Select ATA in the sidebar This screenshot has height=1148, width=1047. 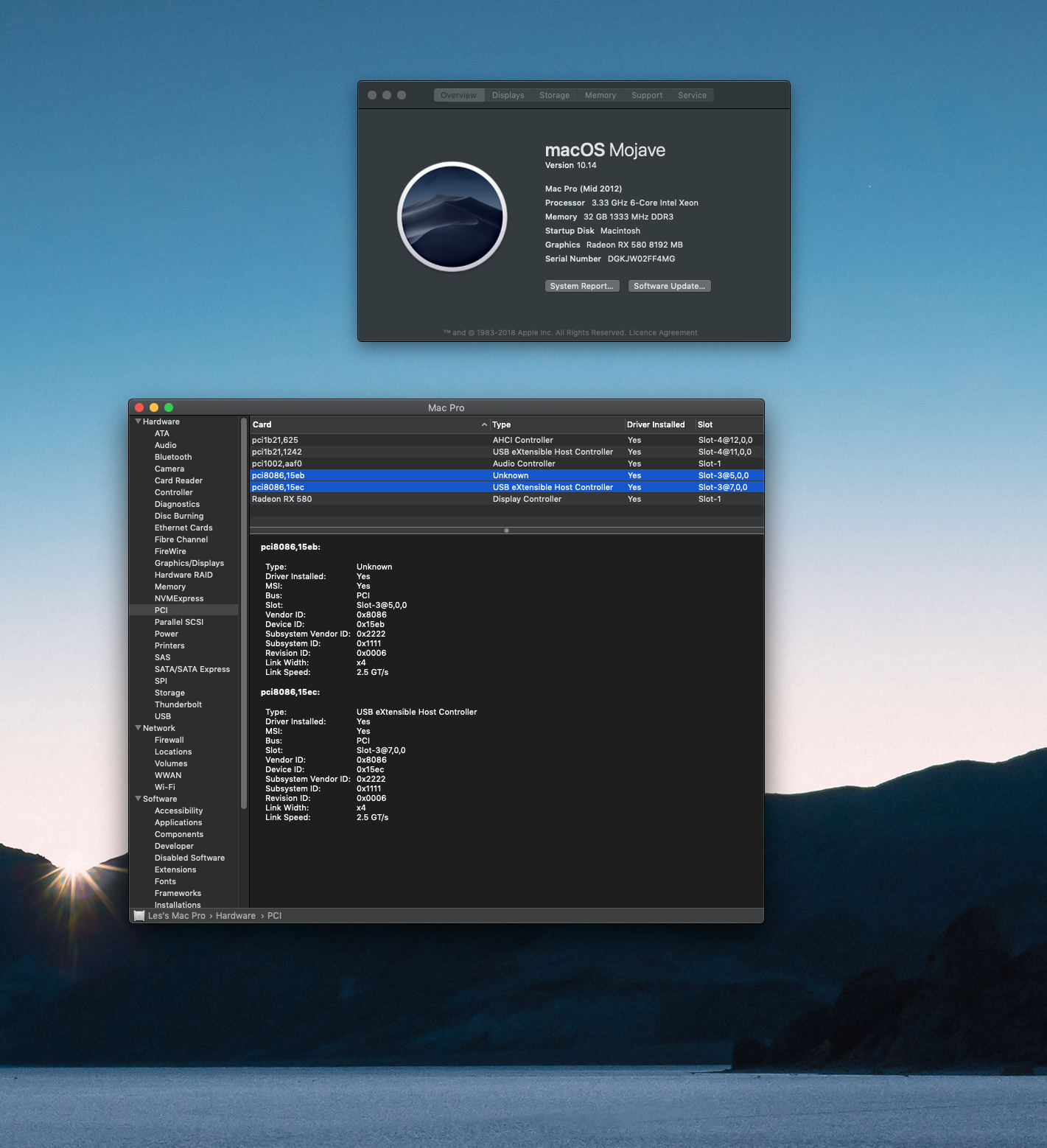point(162,433)
